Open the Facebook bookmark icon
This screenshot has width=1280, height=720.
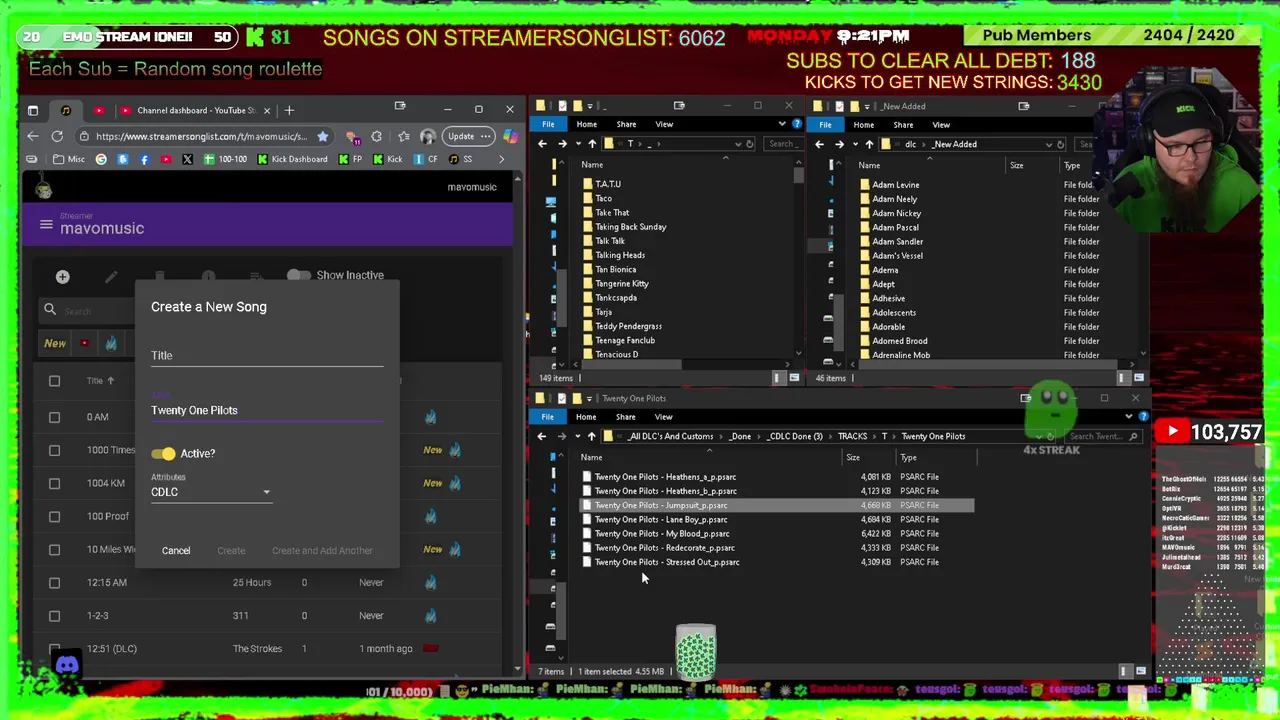(144, 159)
